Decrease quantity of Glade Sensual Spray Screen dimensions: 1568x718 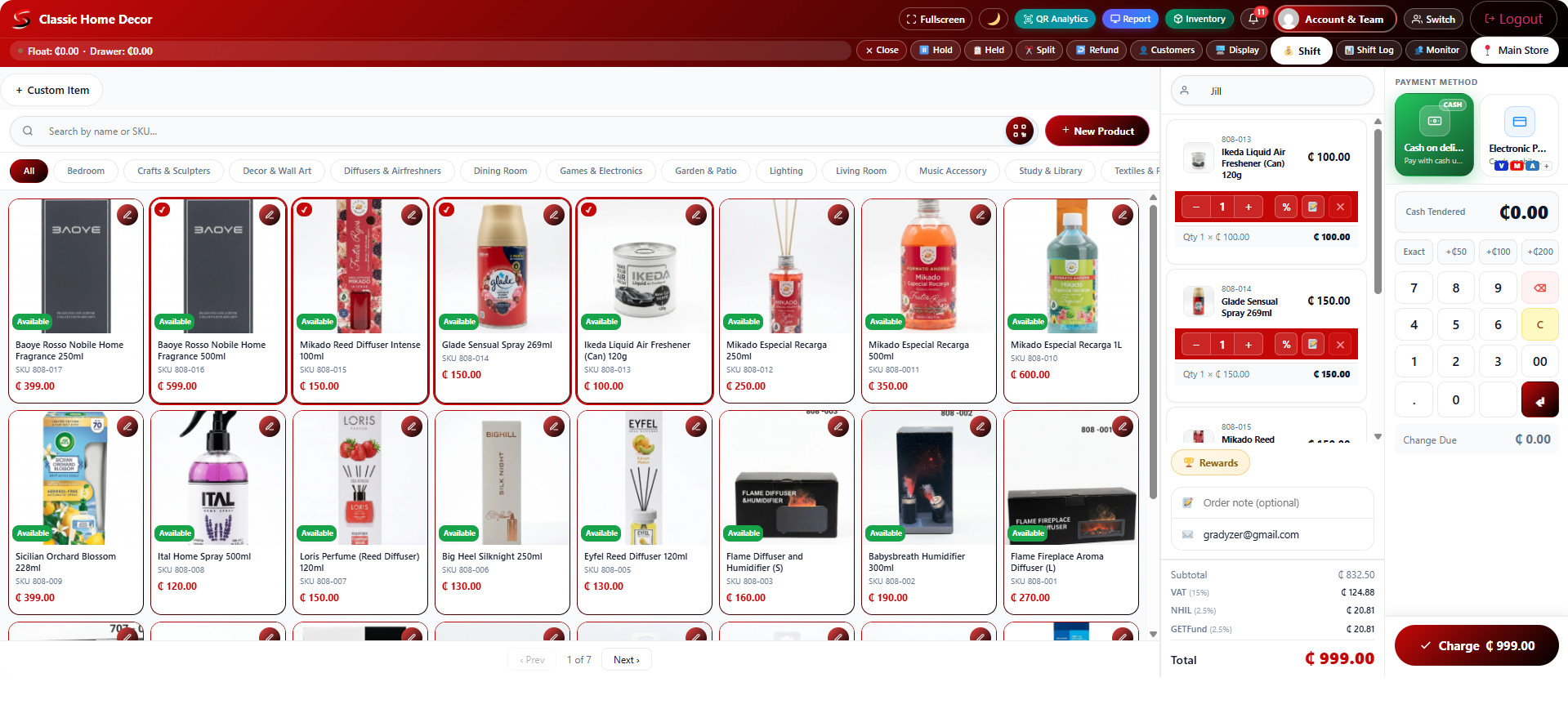(x=1196, y=345)
